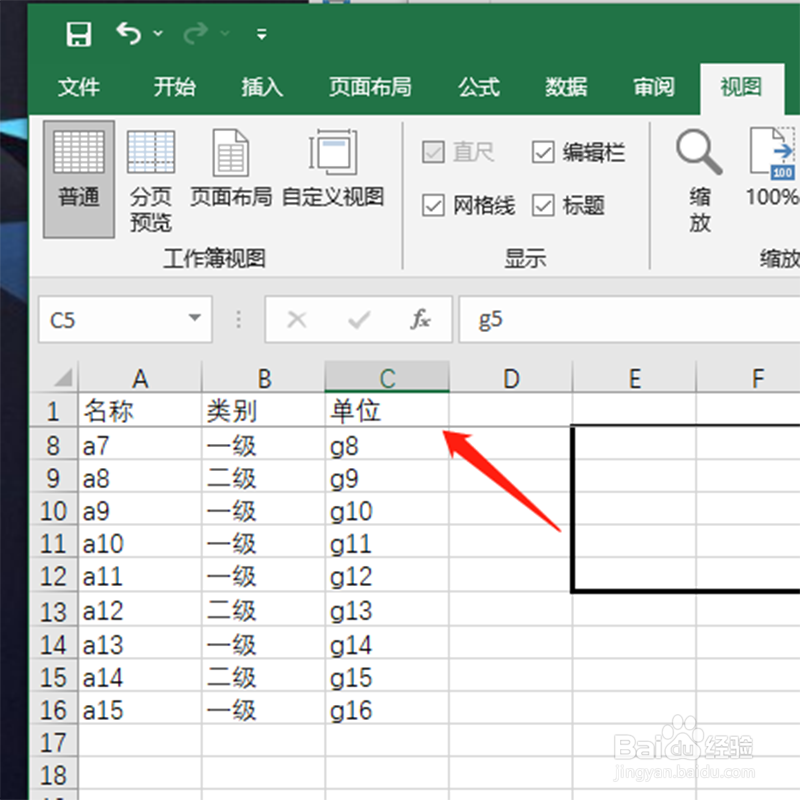Click the greyed-out redo arrow
Image resolution: width=800 pixels, height=800 pixels.
click(x=195, y=34)
